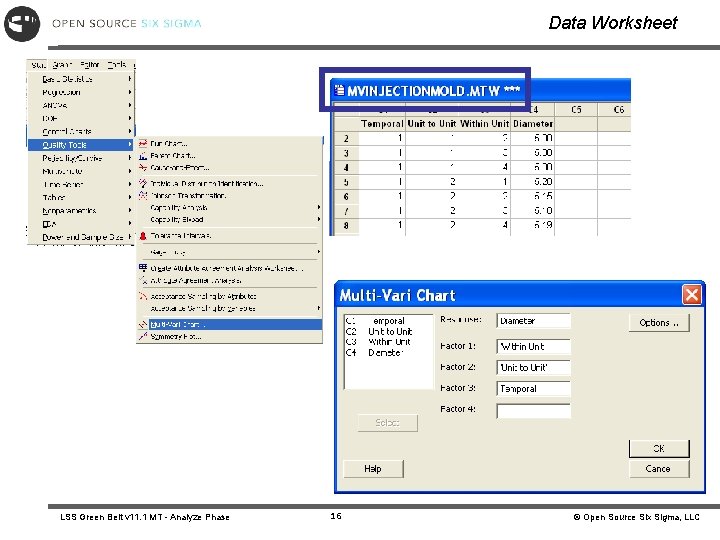Select the highlighted Quality Tools menu entry
Viewport: 720px width, 540px height.
(80, 145)
